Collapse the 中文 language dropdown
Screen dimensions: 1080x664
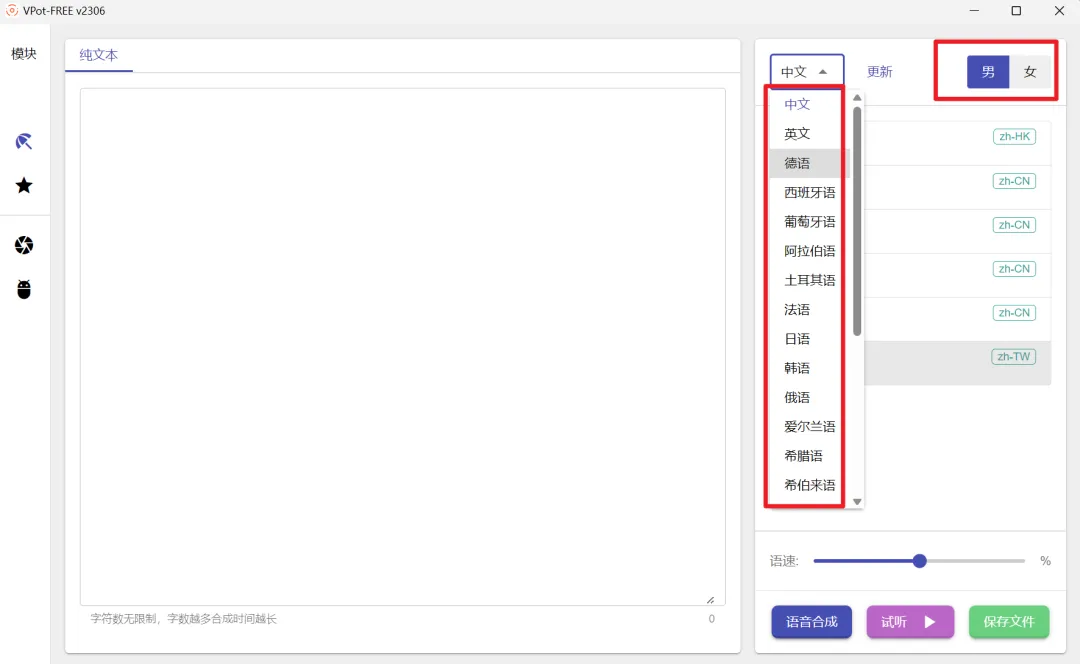807,72
